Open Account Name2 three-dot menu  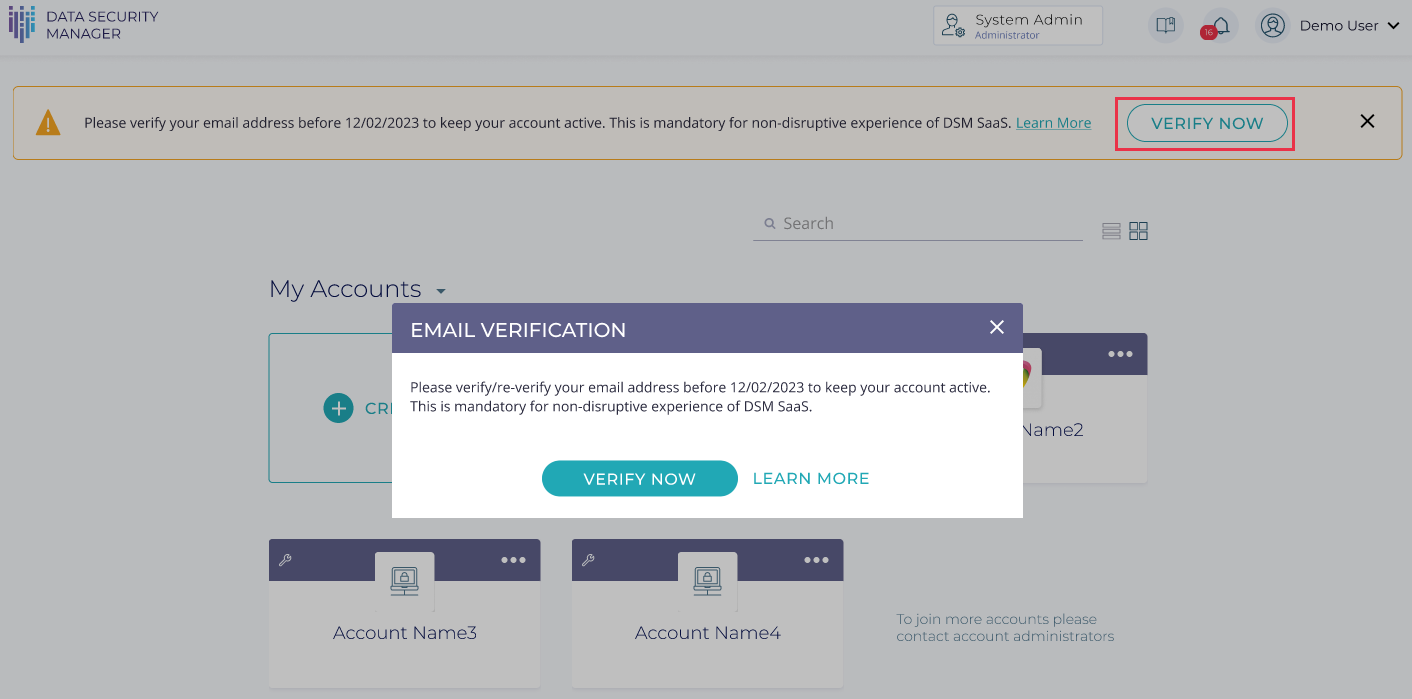pos(1120,355)
